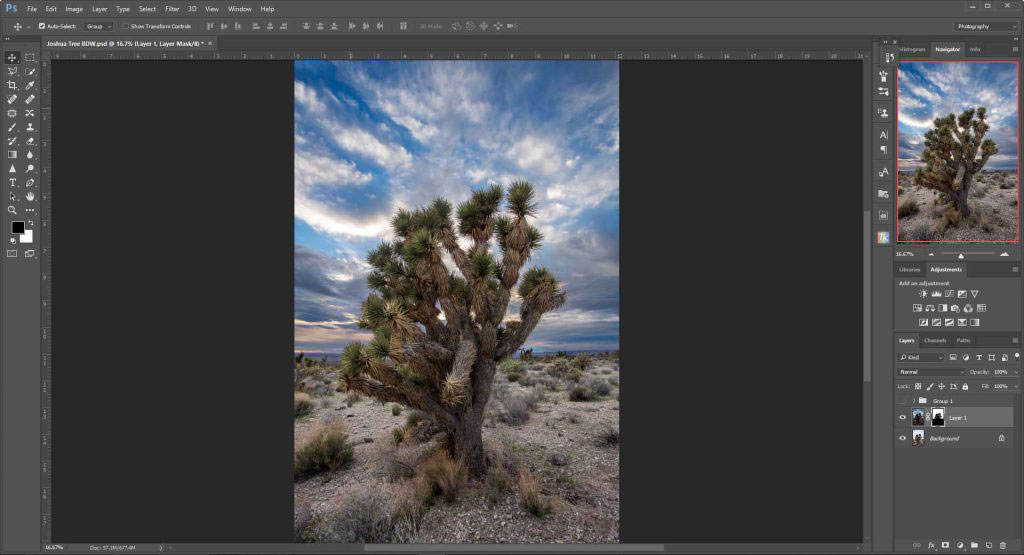Open the Filter menu
The height and width of the screenshot is (555, 1024).
pyautogui.click(x=172, y=8)
